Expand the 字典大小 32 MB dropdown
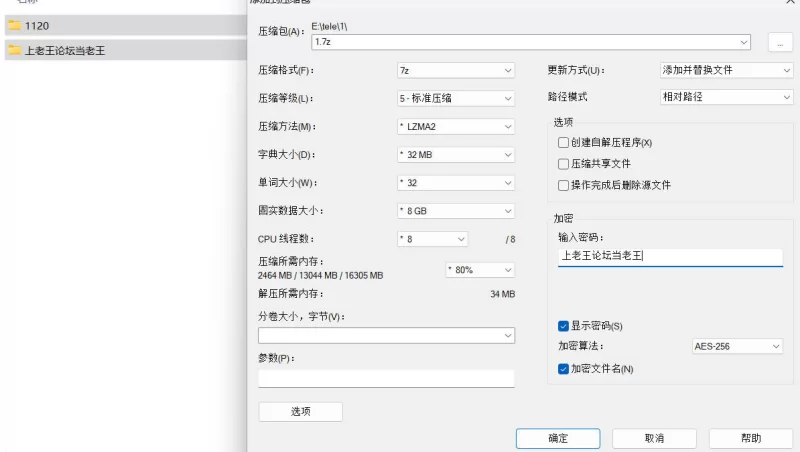The width and height of the screenshot is (800, 452). pyautogui.click(x=455, y=155)
